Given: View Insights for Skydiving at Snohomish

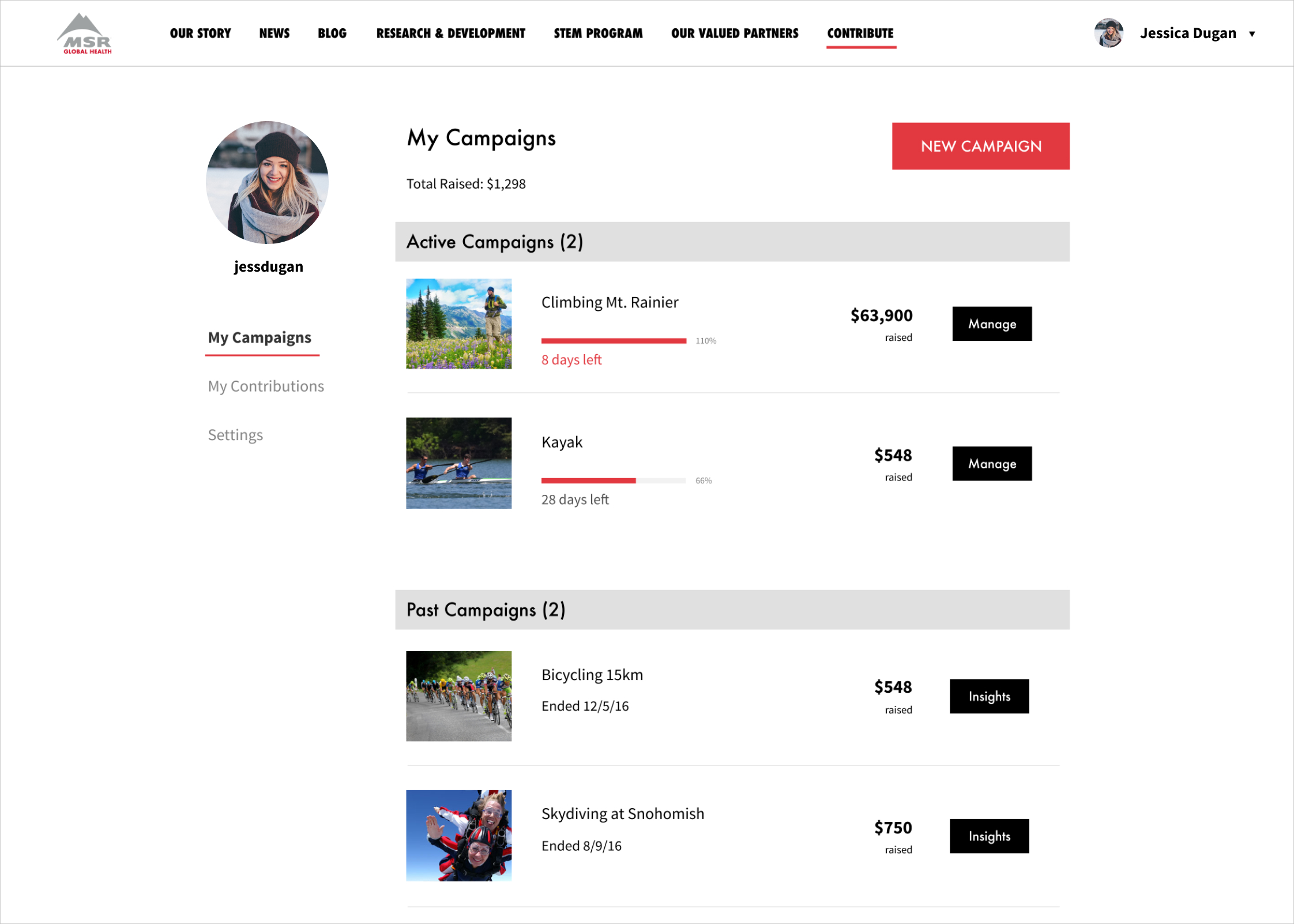Looking at the screenshot, I should [x=989, y=836].
